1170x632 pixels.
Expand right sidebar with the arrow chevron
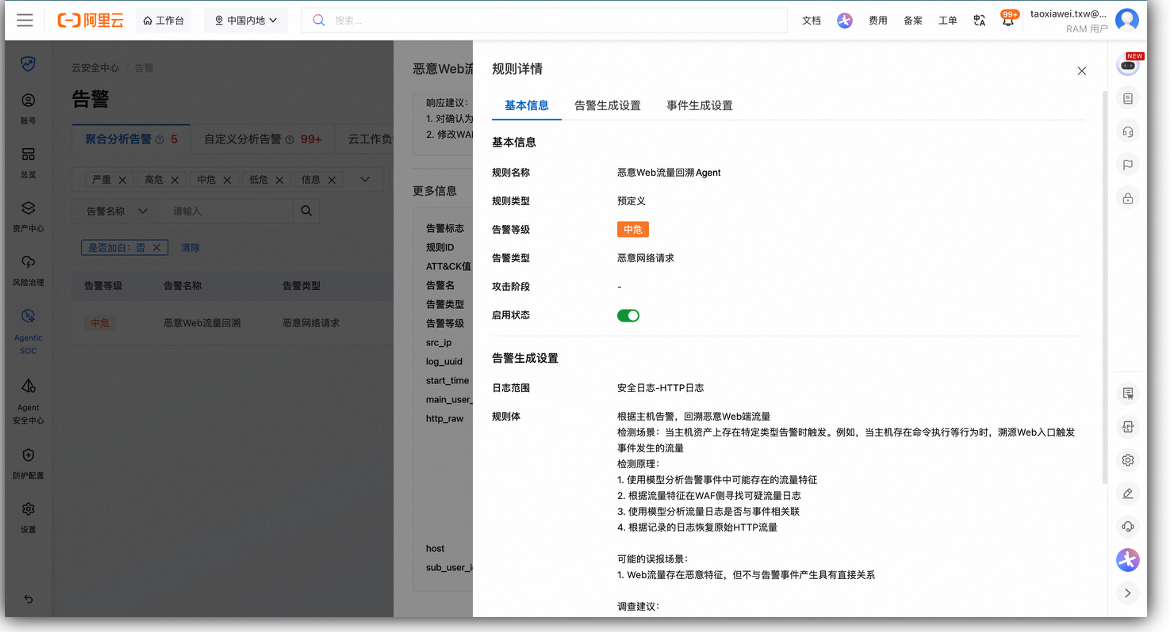click(1128, 593)
